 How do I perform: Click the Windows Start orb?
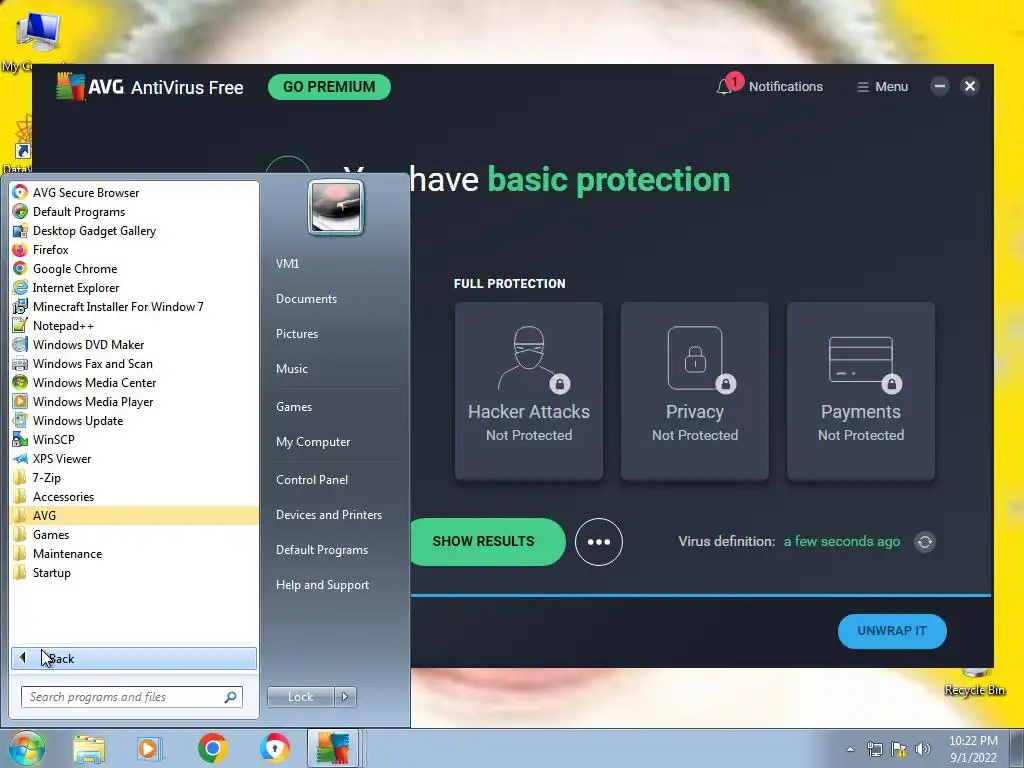pyautogui.click(x=26, y=748)
